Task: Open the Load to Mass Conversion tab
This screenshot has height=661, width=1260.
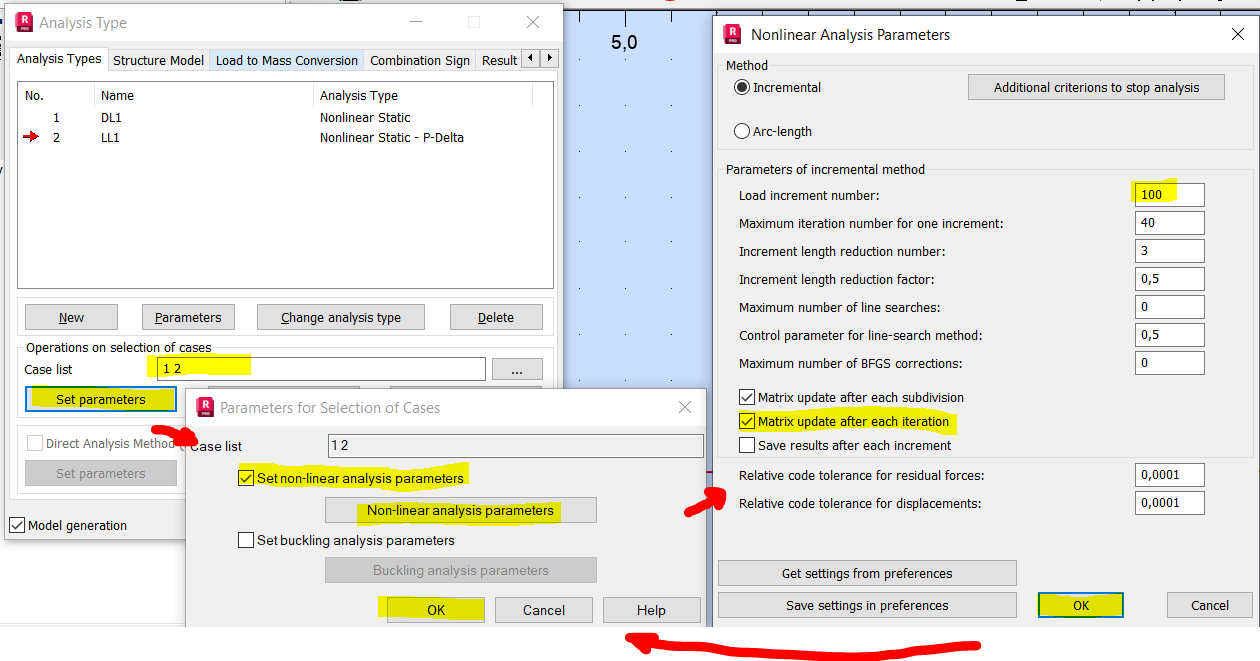Action: click(286, 60)
